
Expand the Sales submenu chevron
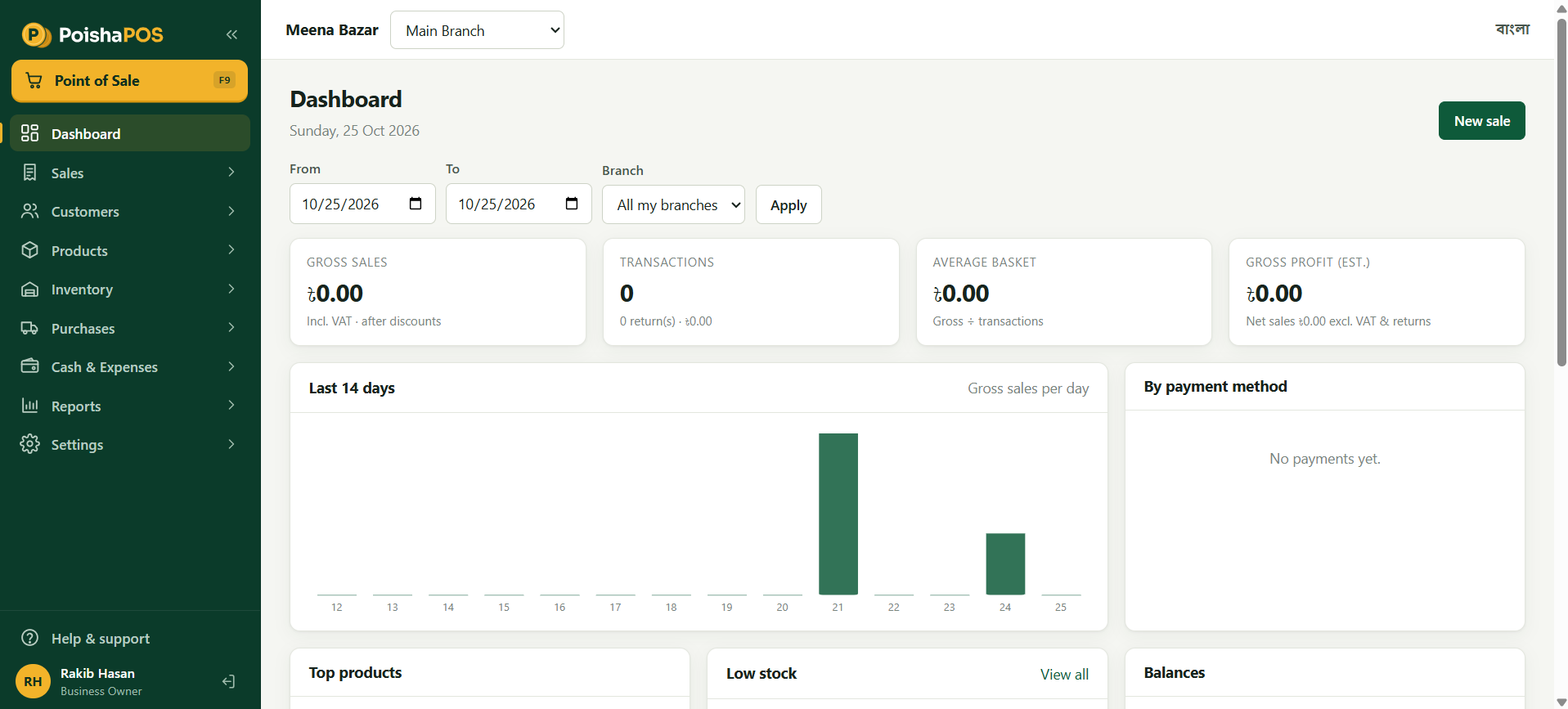[x=231, y=173]
